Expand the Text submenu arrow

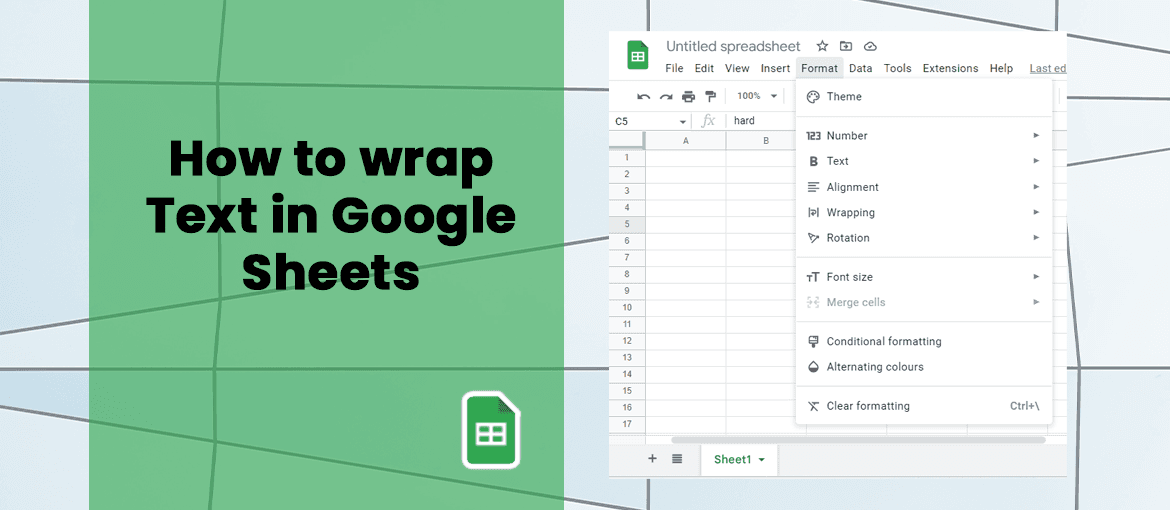[1036, 161]
